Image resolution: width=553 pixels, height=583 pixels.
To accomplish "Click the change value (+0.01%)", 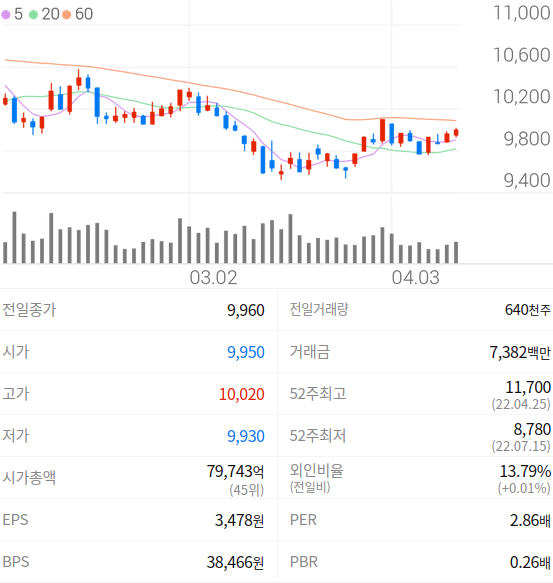I will (524, 488).
